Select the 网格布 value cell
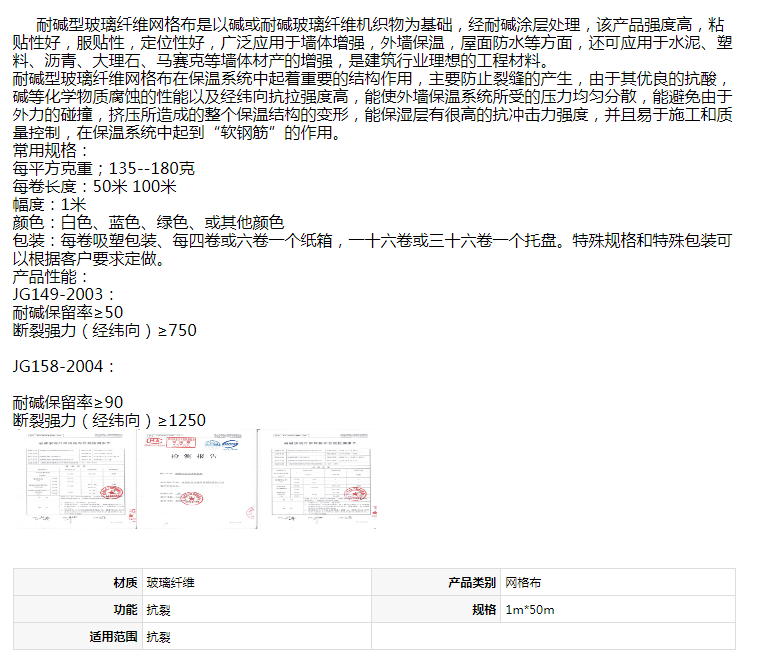 click(x=523, y=582)
